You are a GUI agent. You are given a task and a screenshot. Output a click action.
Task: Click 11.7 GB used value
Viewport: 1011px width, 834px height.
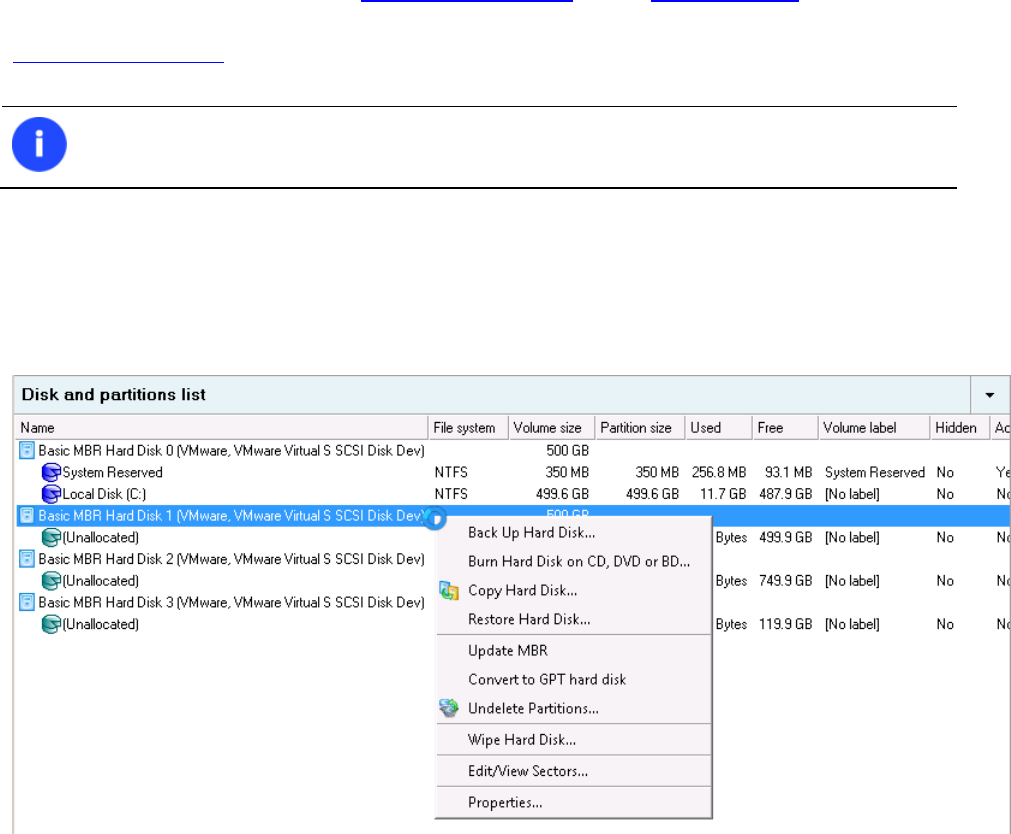pos(723,494)
